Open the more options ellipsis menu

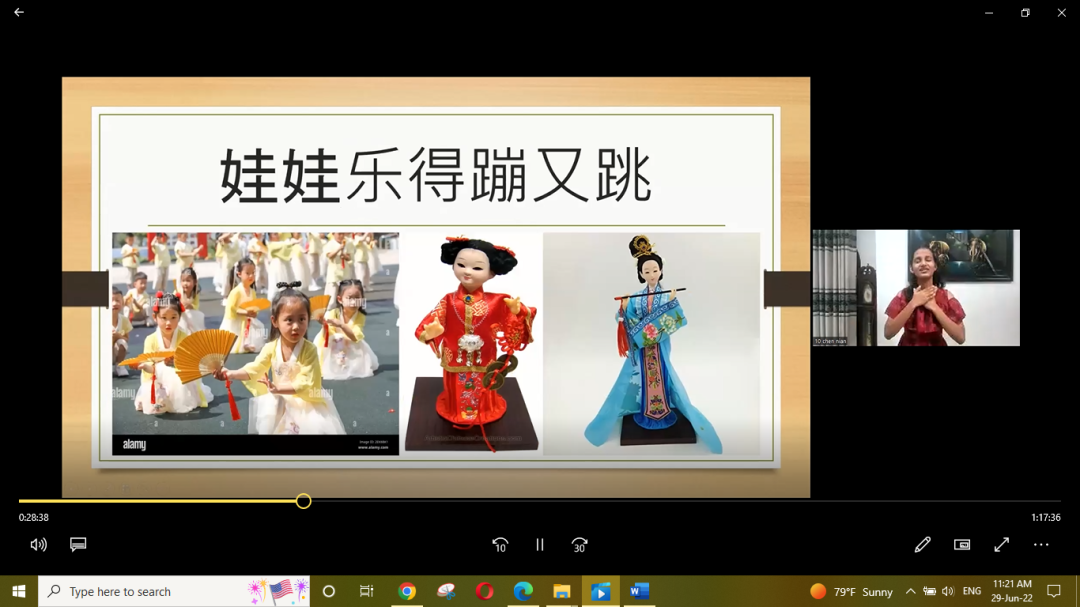pyautogui.click(x=1041, y=545)
